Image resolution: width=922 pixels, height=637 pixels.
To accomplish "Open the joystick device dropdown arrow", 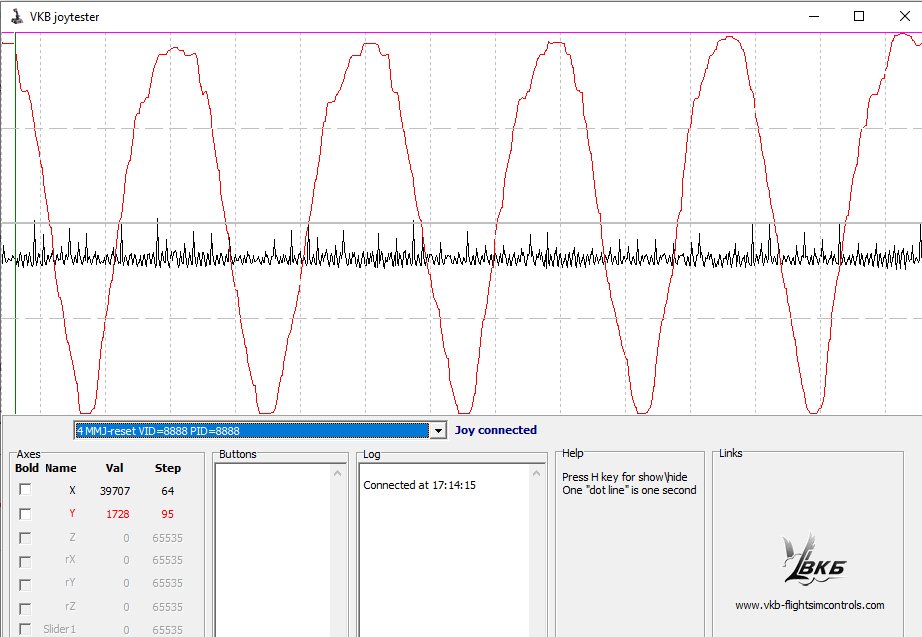I will (436, 431).
